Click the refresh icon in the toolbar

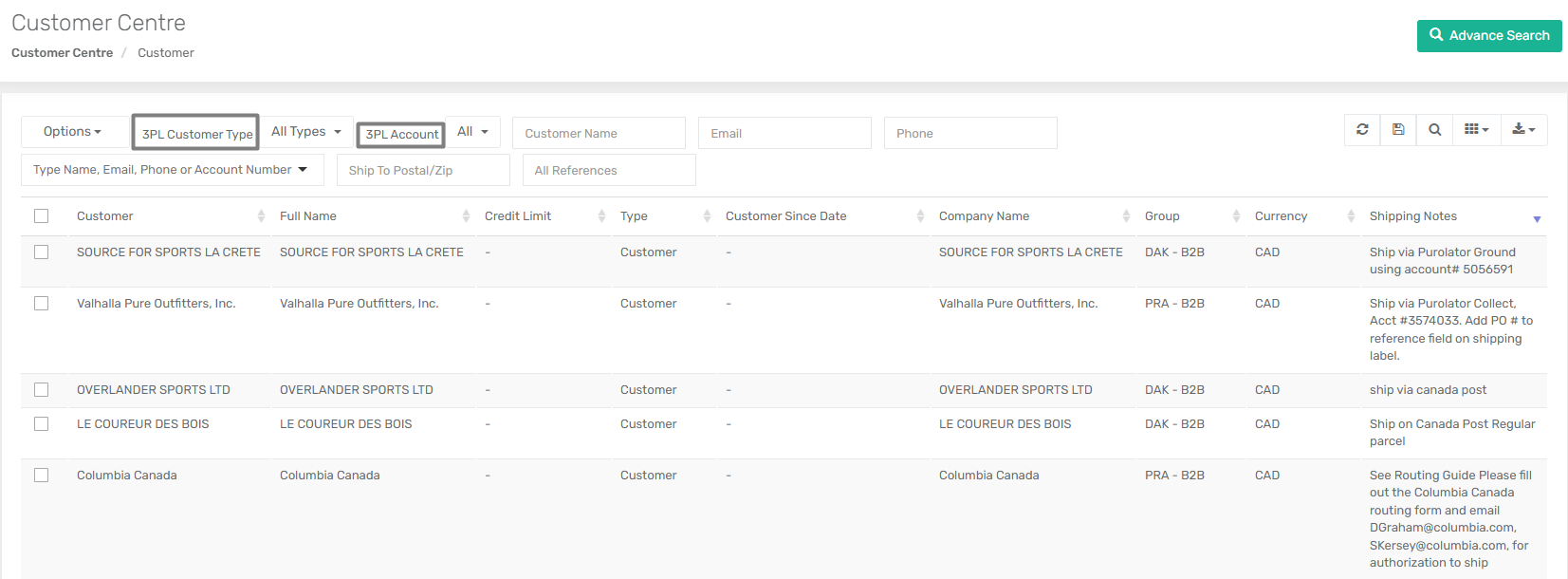pos(1362,130)
